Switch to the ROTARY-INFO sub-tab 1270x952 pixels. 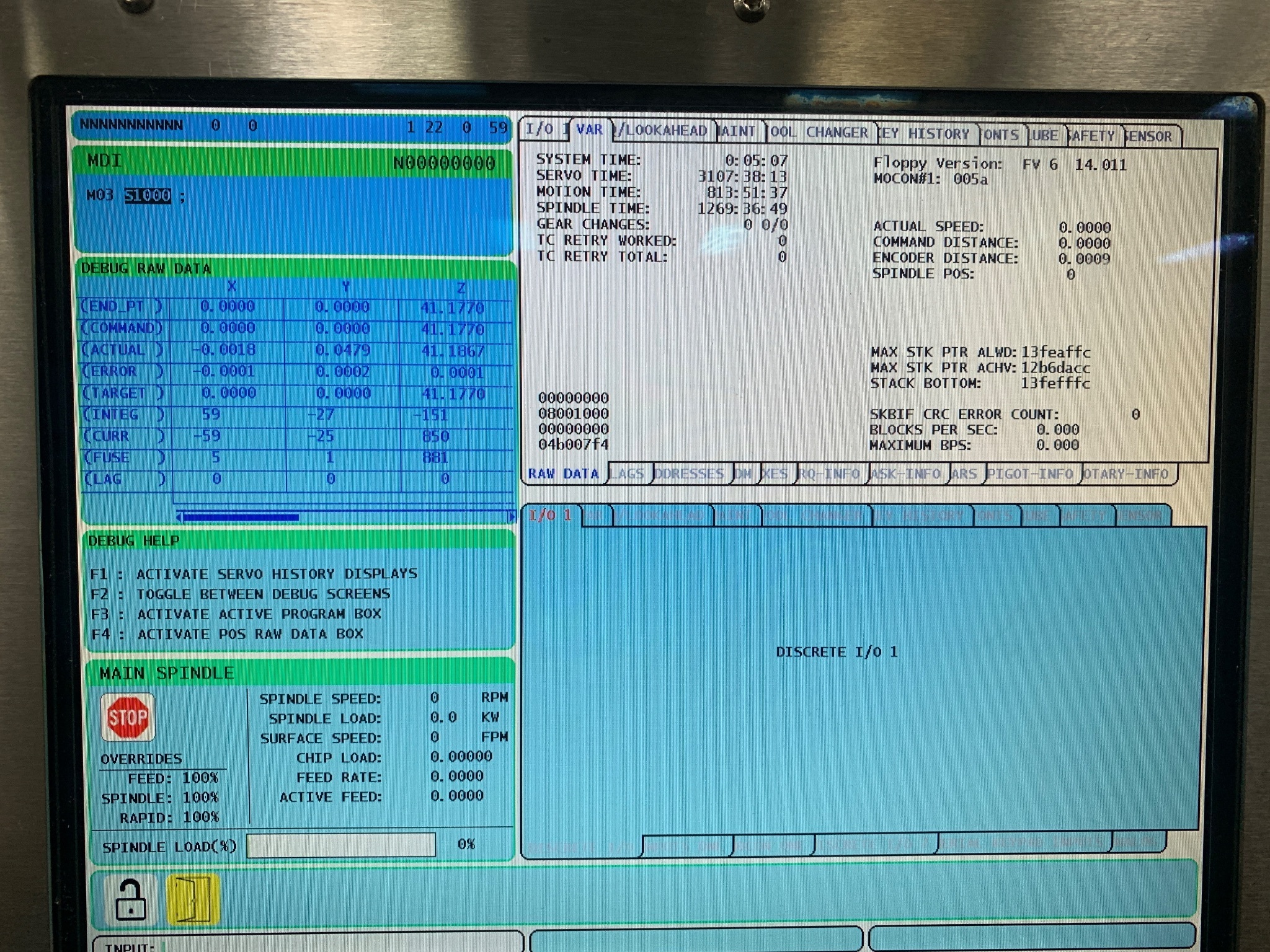point(1126,474)
